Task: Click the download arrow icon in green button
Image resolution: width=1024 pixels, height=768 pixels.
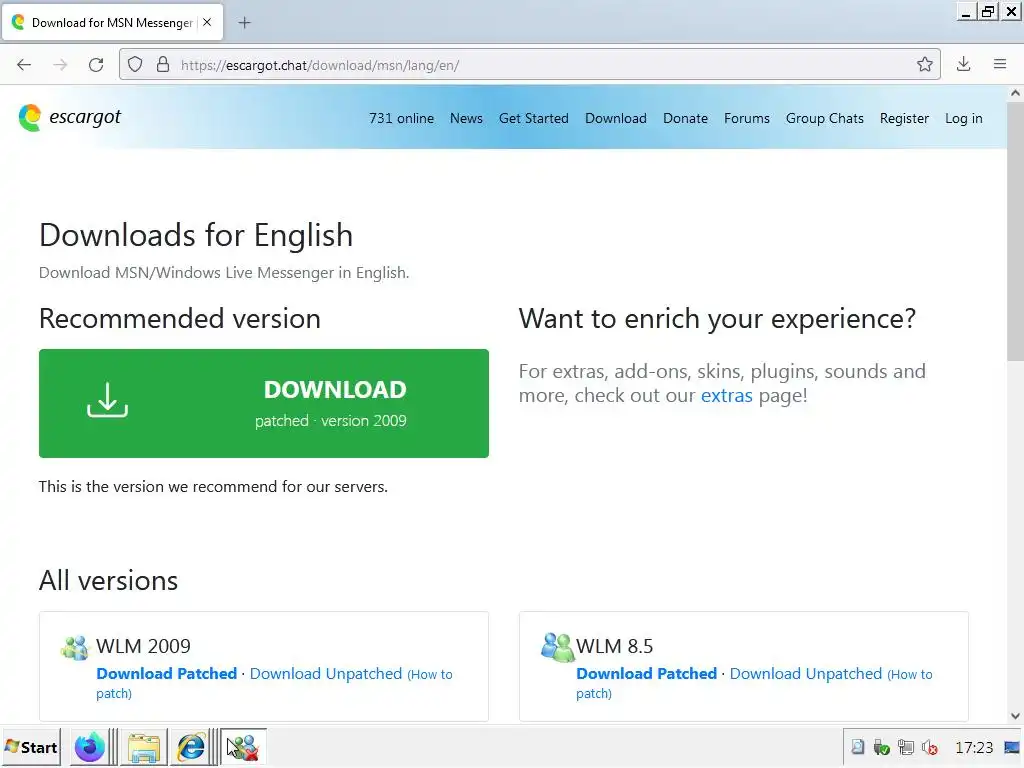Action: tap(107, 400)
